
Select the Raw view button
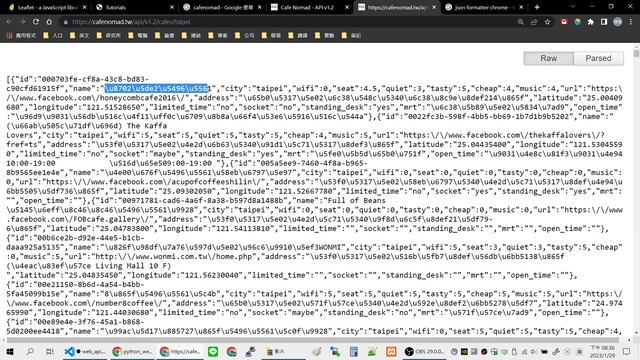(549, 58)
